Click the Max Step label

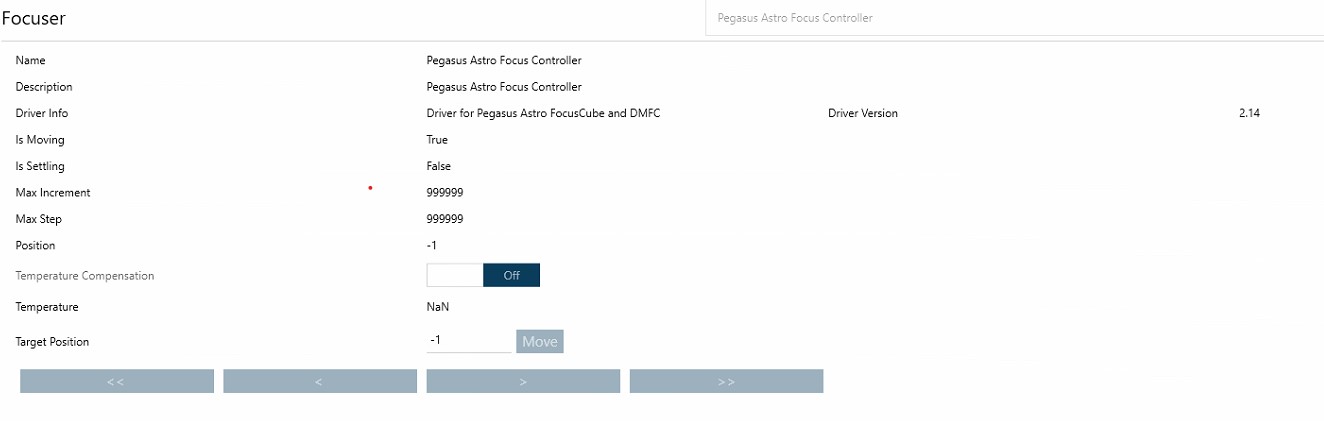click(38, 219)
